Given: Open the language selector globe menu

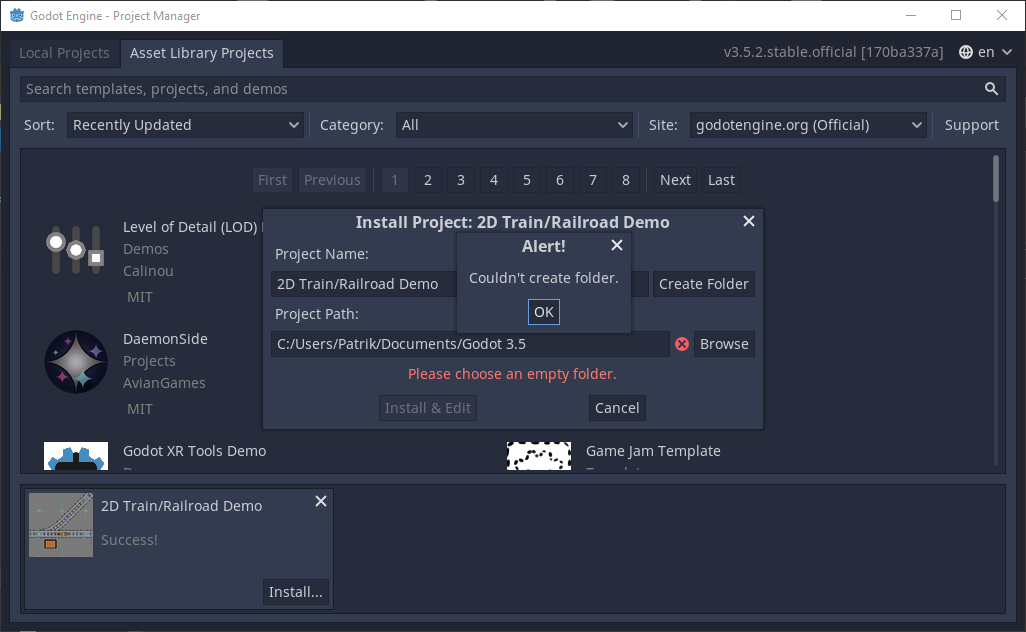Looking at the screenshot, I should tap(985, 52).
